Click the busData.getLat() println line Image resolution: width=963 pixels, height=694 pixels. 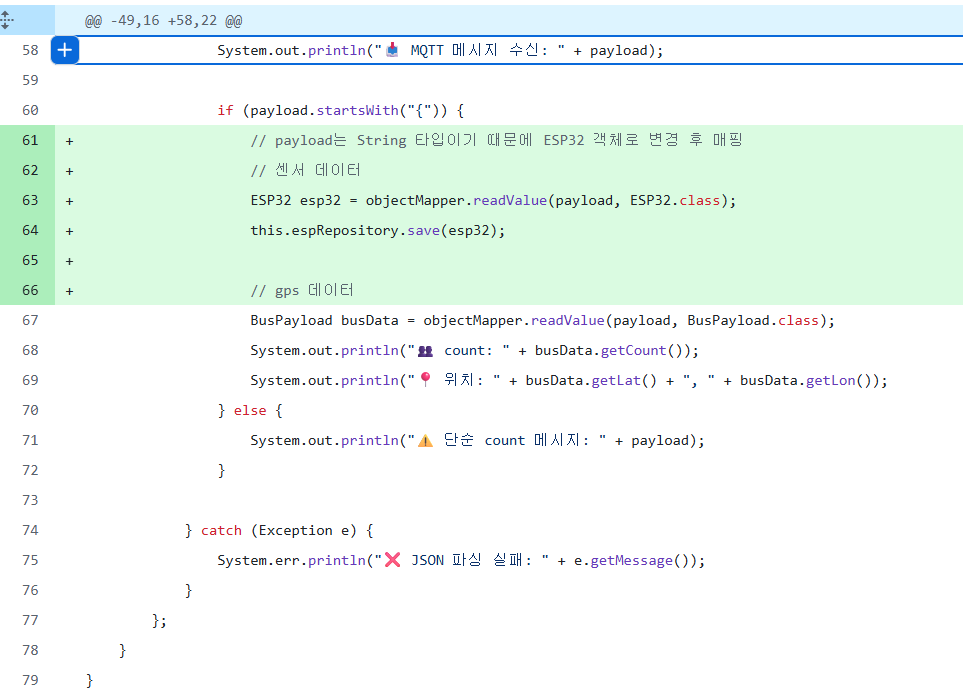coord(569,380)
